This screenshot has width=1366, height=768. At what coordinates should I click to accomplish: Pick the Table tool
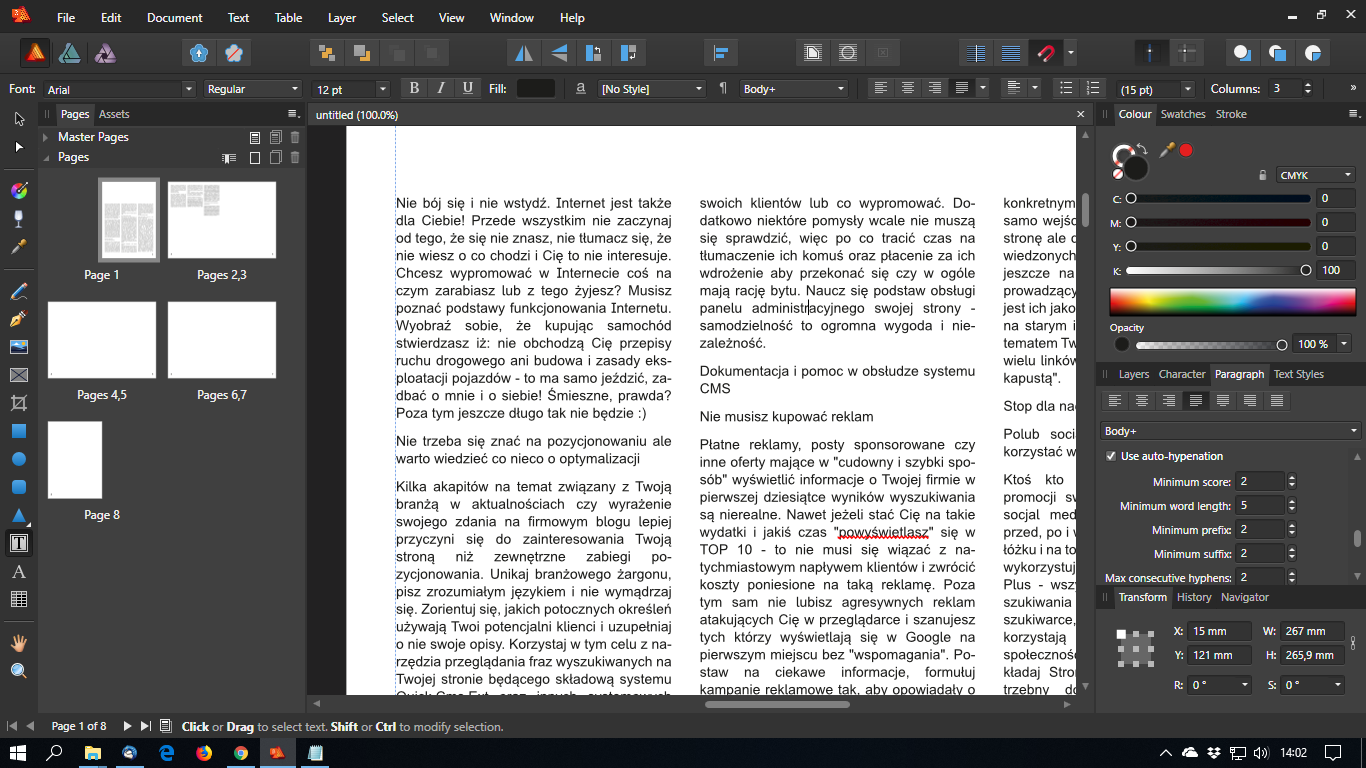[x=18, y=600]
